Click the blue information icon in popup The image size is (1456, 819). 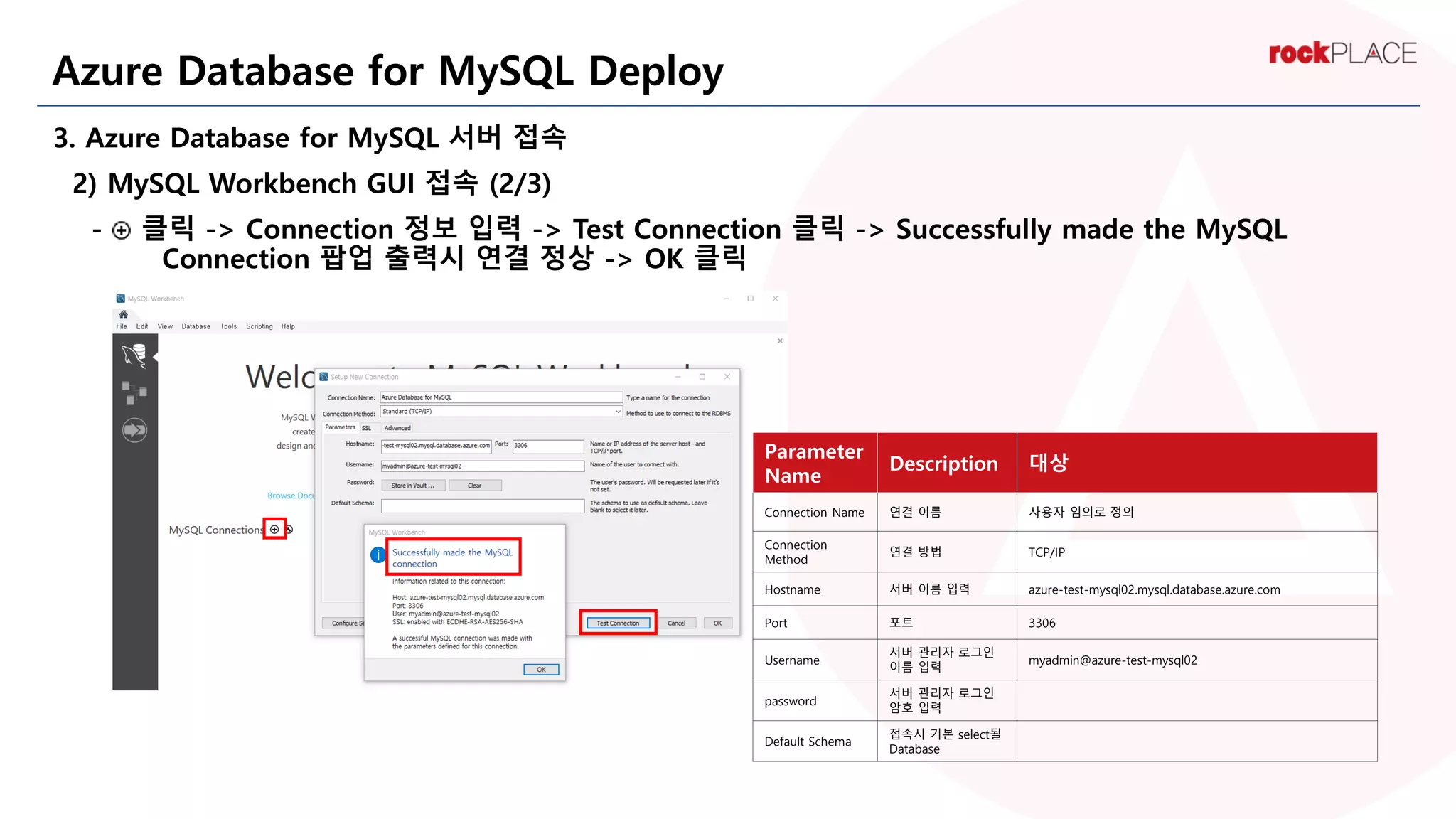[378, 555]
